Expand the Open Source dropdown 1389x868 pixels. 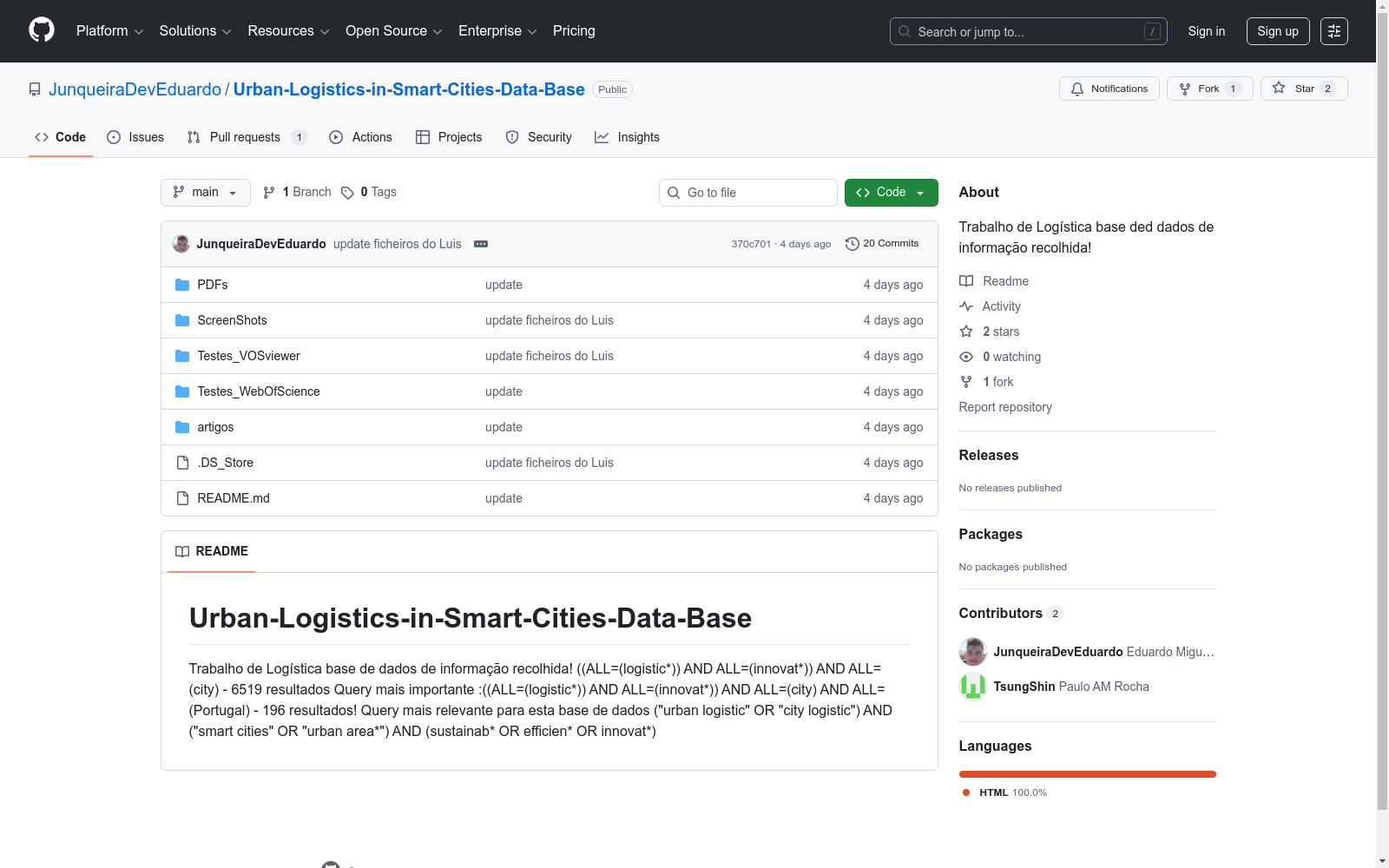394,31
